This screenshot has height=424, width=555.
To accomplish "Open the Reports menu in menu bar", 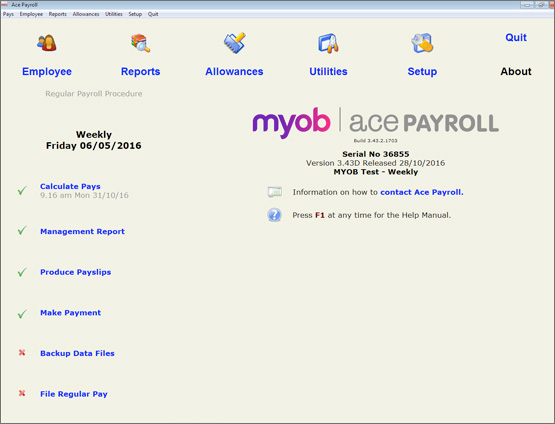I will pyautogui.click(x=58, y=14).
